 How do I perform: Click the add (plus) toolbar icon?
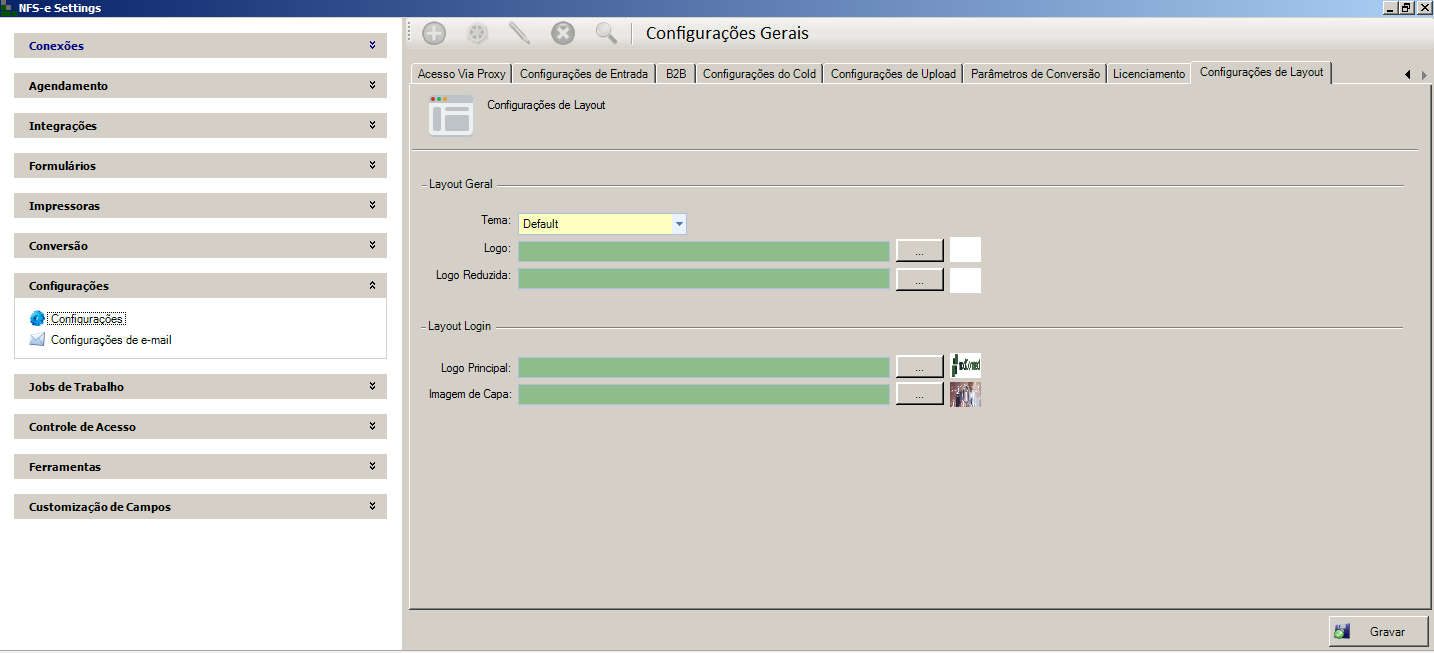(x=434, y=33)
